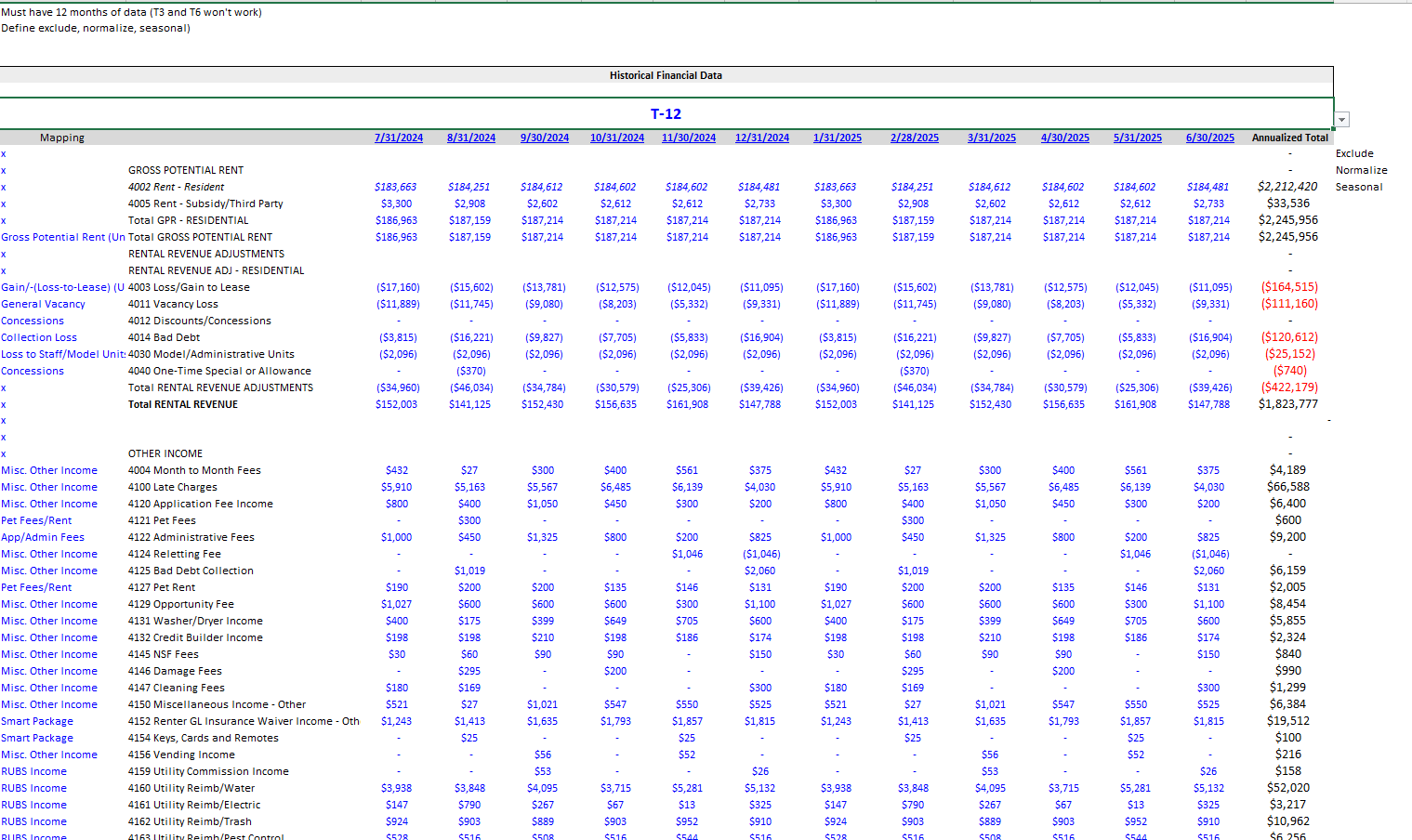This screenshot has height=840, width=1412.
Task: Click the $2,212,420 annualized total value
Action: 1287,187
